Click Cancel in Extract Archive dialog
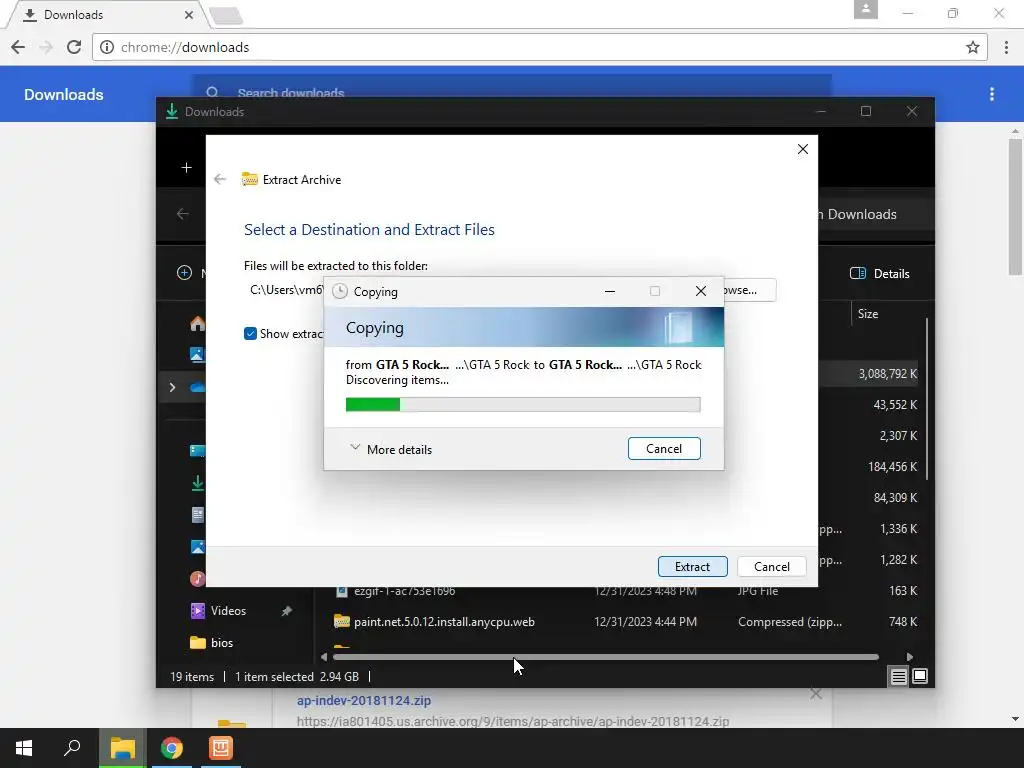The image size is (1024, 768). [771, 566]
